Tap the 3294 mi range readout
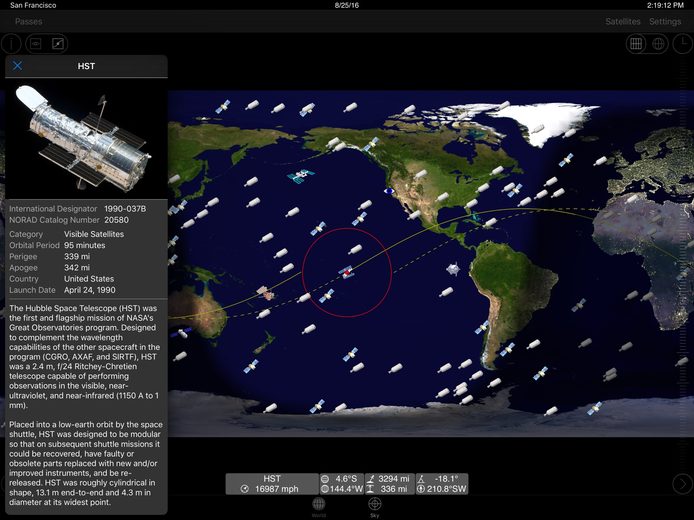This screenshot has height=520, width=694. pos(389,479)
